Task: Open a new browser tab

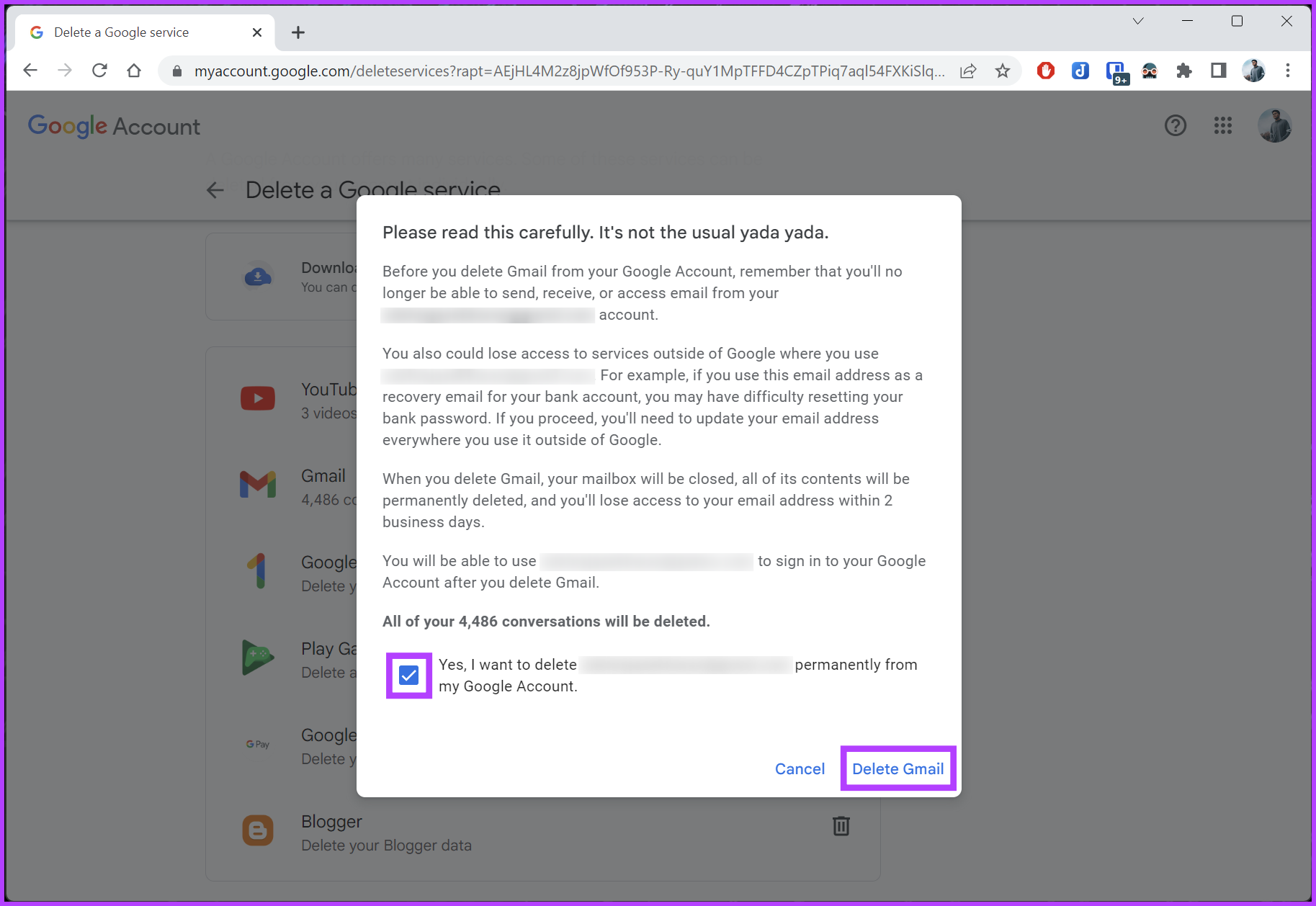Action: (x=298, y=32)
